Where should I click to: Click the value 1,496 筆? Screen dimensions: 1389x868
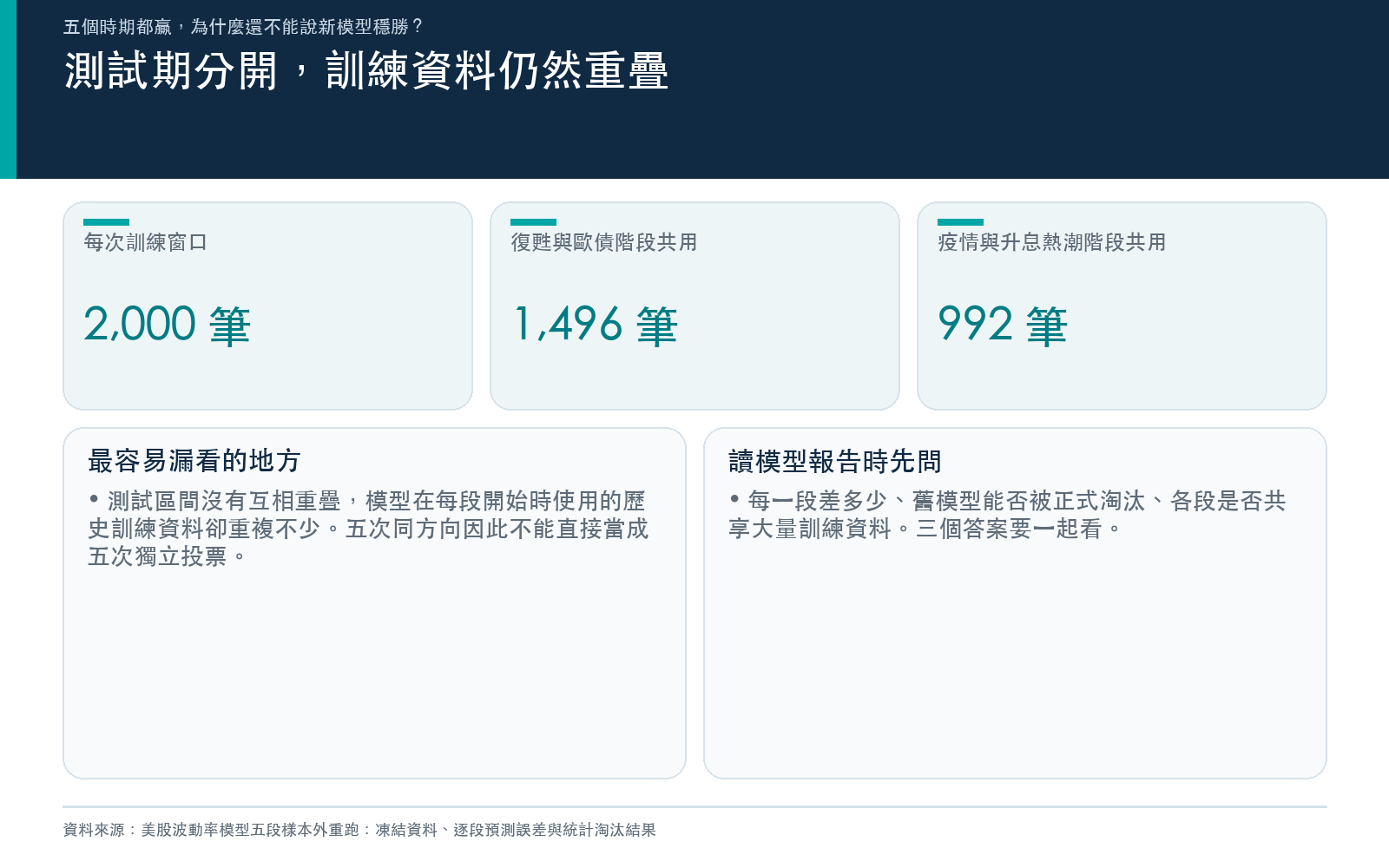pyautogui.click(x=595, y=325)
